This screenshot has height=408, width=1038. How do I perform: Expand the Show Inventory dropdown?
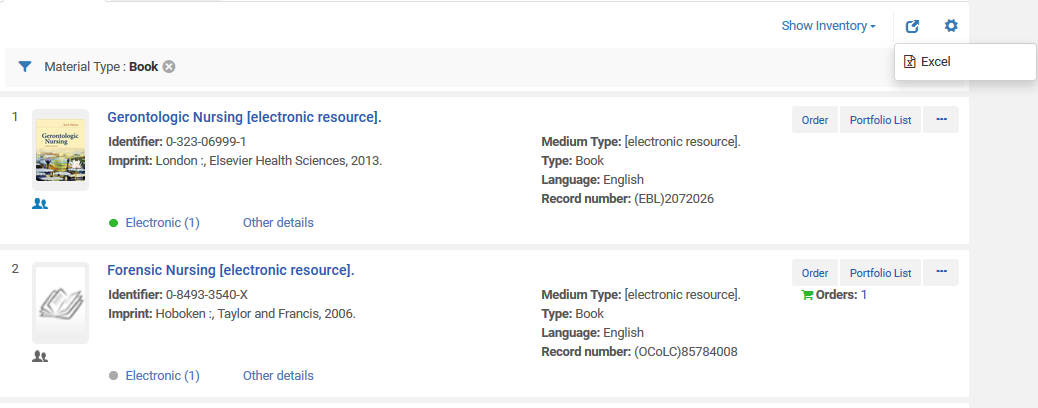pos(828,26)
